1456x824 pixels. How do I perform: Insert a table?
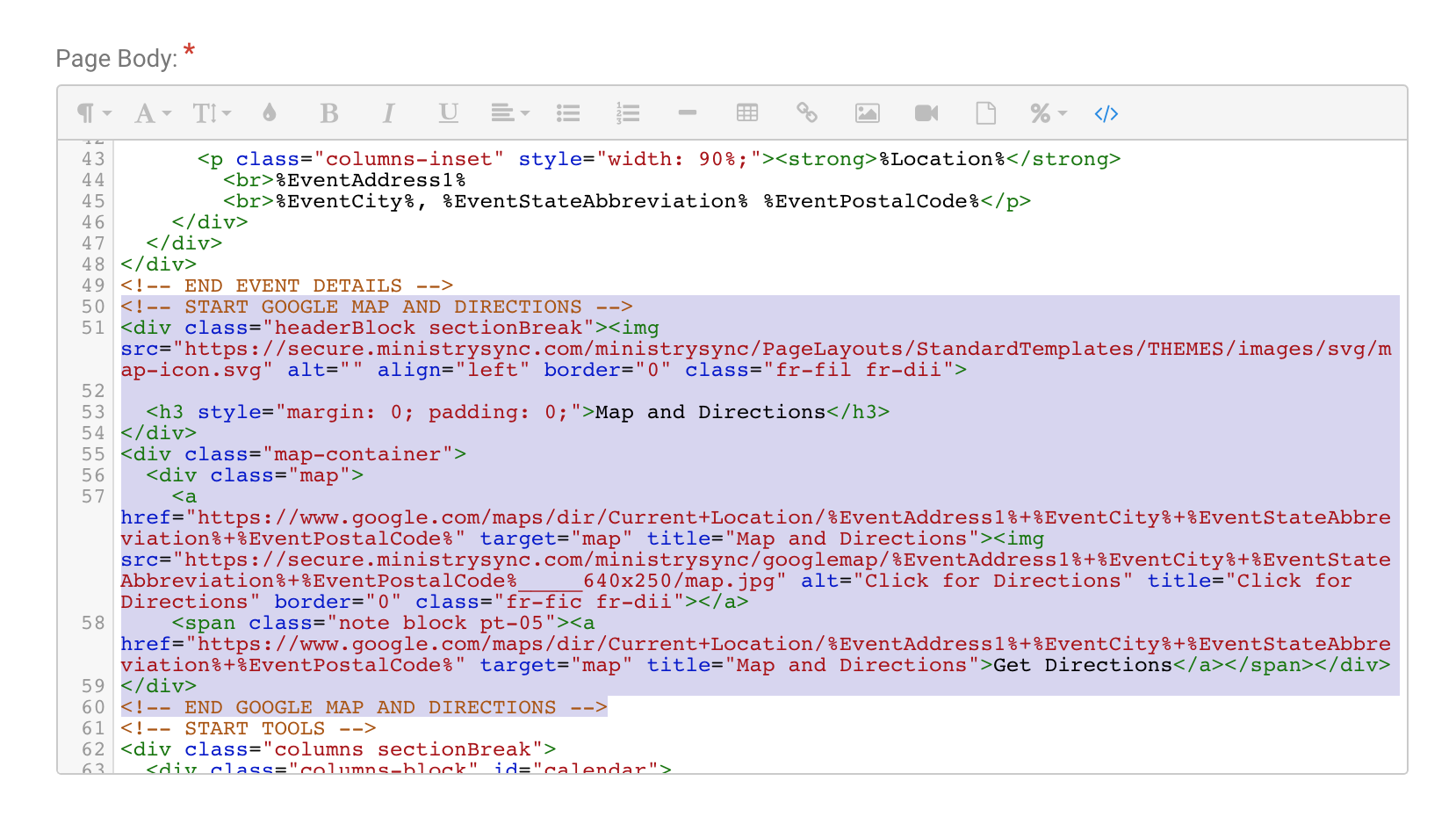[747, 113]
